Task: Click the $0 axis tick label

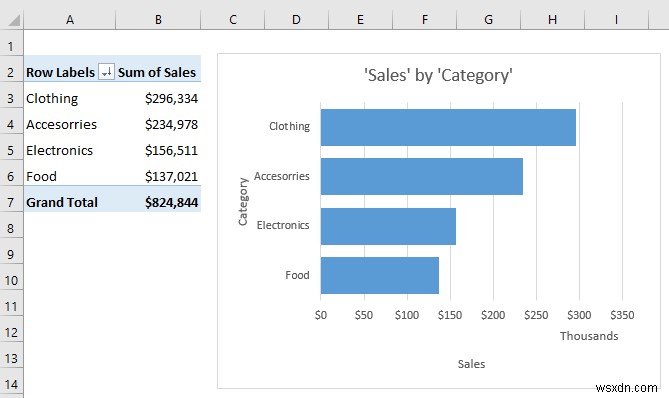Action: click(x=321, y=315)
